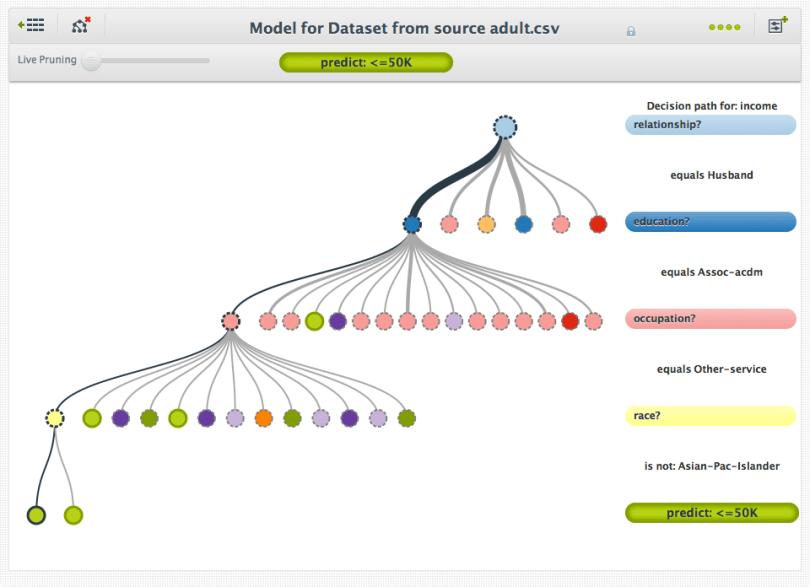Open the create new model icon at top right
Screen dimensions: 810x587
pos(777,25)
